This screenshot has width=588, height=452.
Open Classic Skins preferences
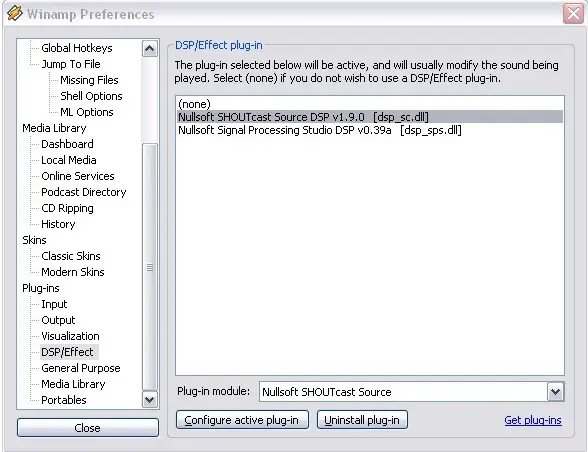pyautogui.click(x=71, y=256)
